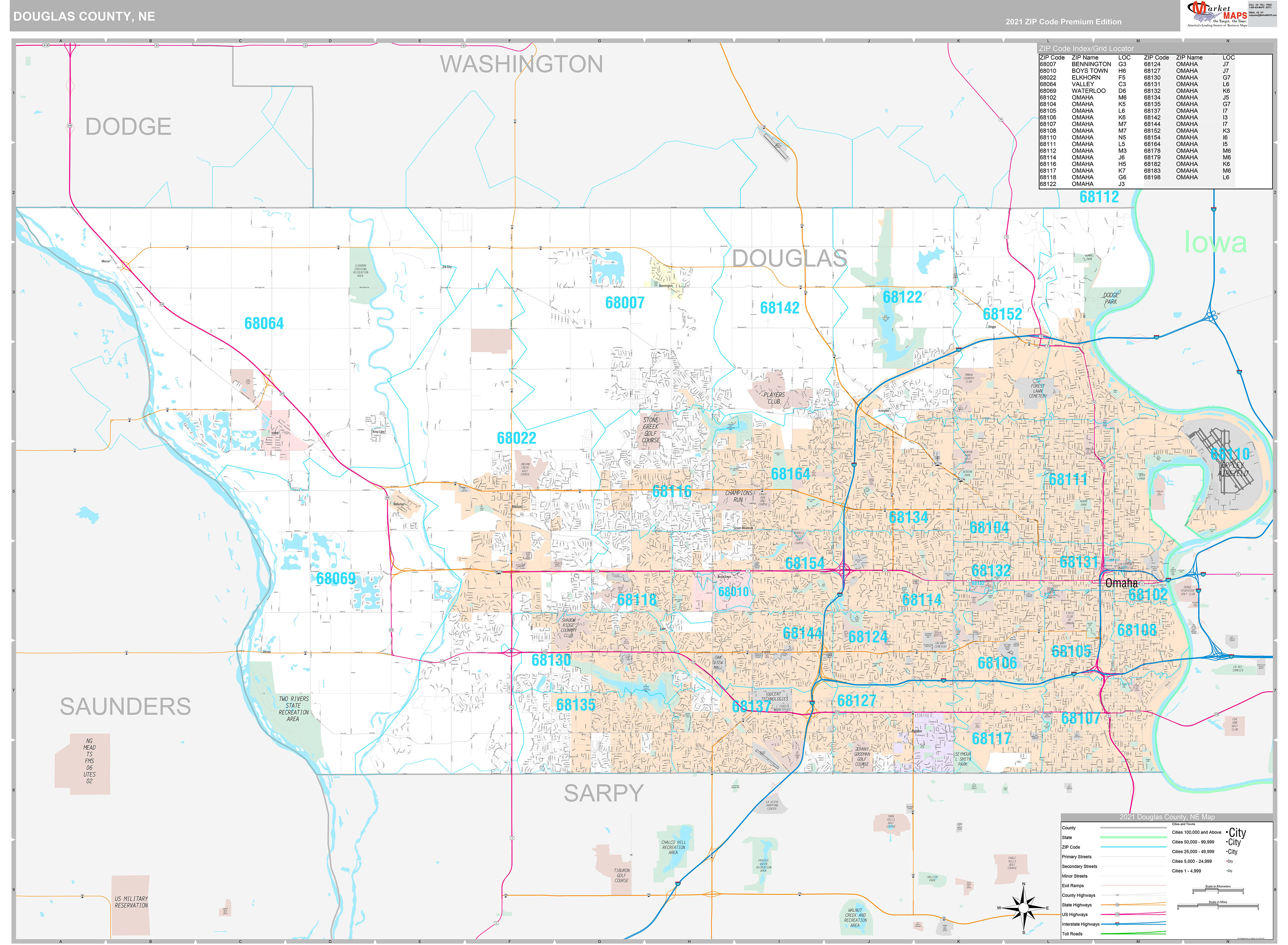Click the DODGE PARK label
Screen dimensions: 1288x945
point(1111,299)
